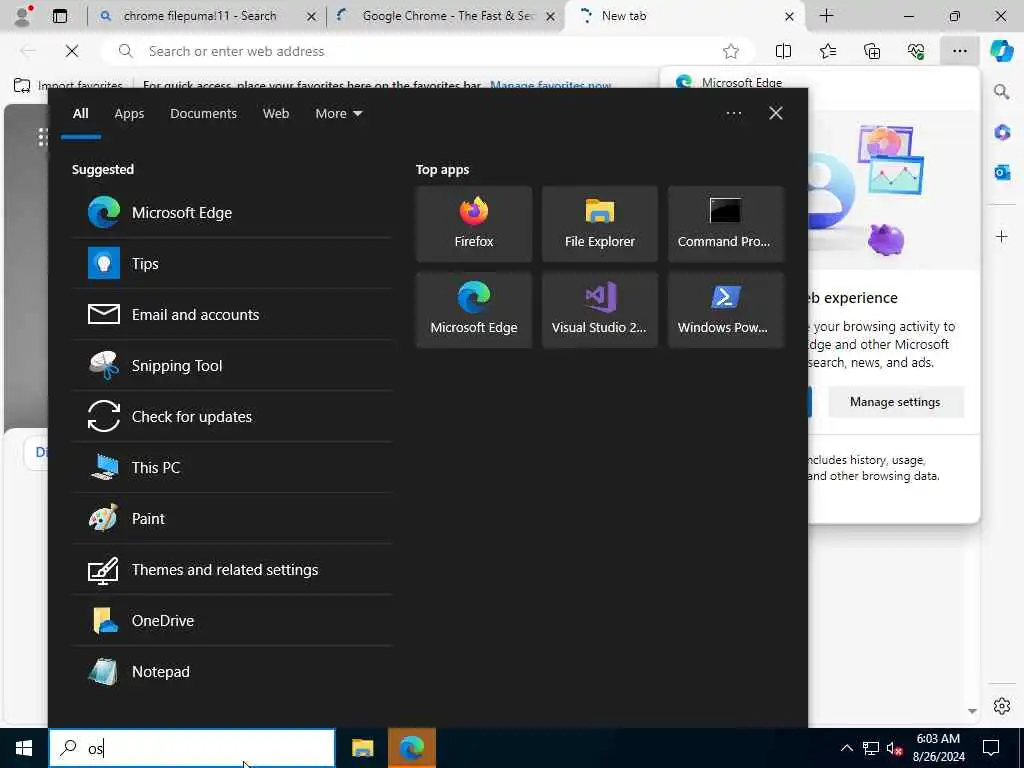Image resolution: width=1024 pixels, height=768 pixels.
Task: Toggle Edge split screen view
Action: pyautogui.click(x=783, y=51)
